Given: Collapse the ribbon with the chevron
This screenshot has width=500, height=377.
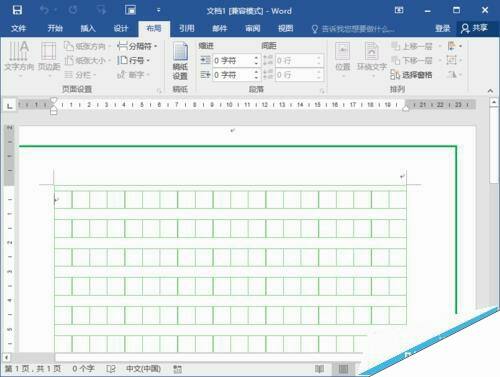Looking at the screenshot, I should click(490, 91).
